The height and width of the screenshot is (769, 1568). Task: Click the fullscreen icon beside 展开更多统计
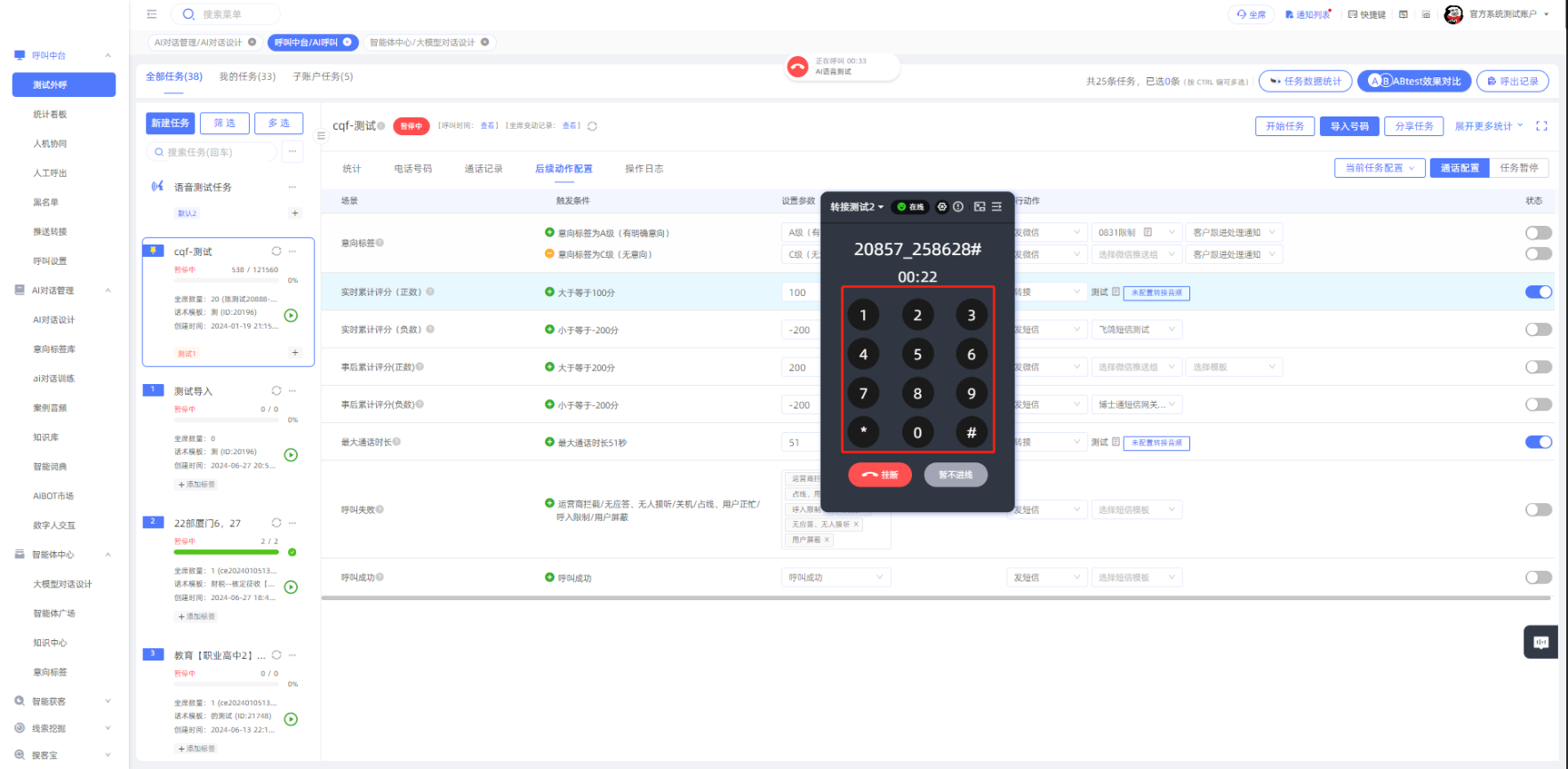pos(1541,126)
